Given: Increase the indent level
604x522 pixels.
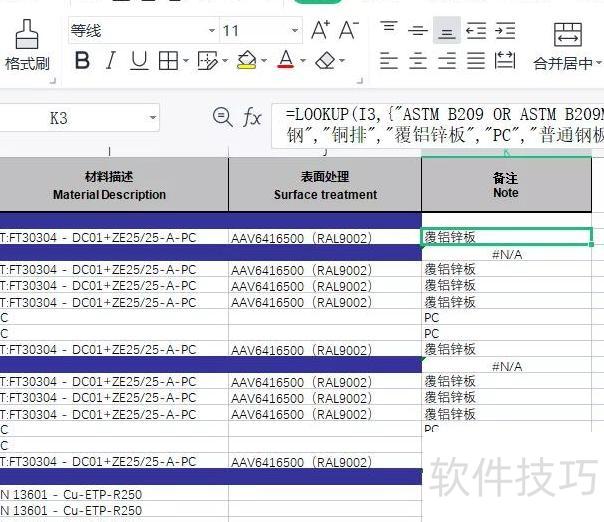Looking at the screenshot, I should tap(505, 31).
